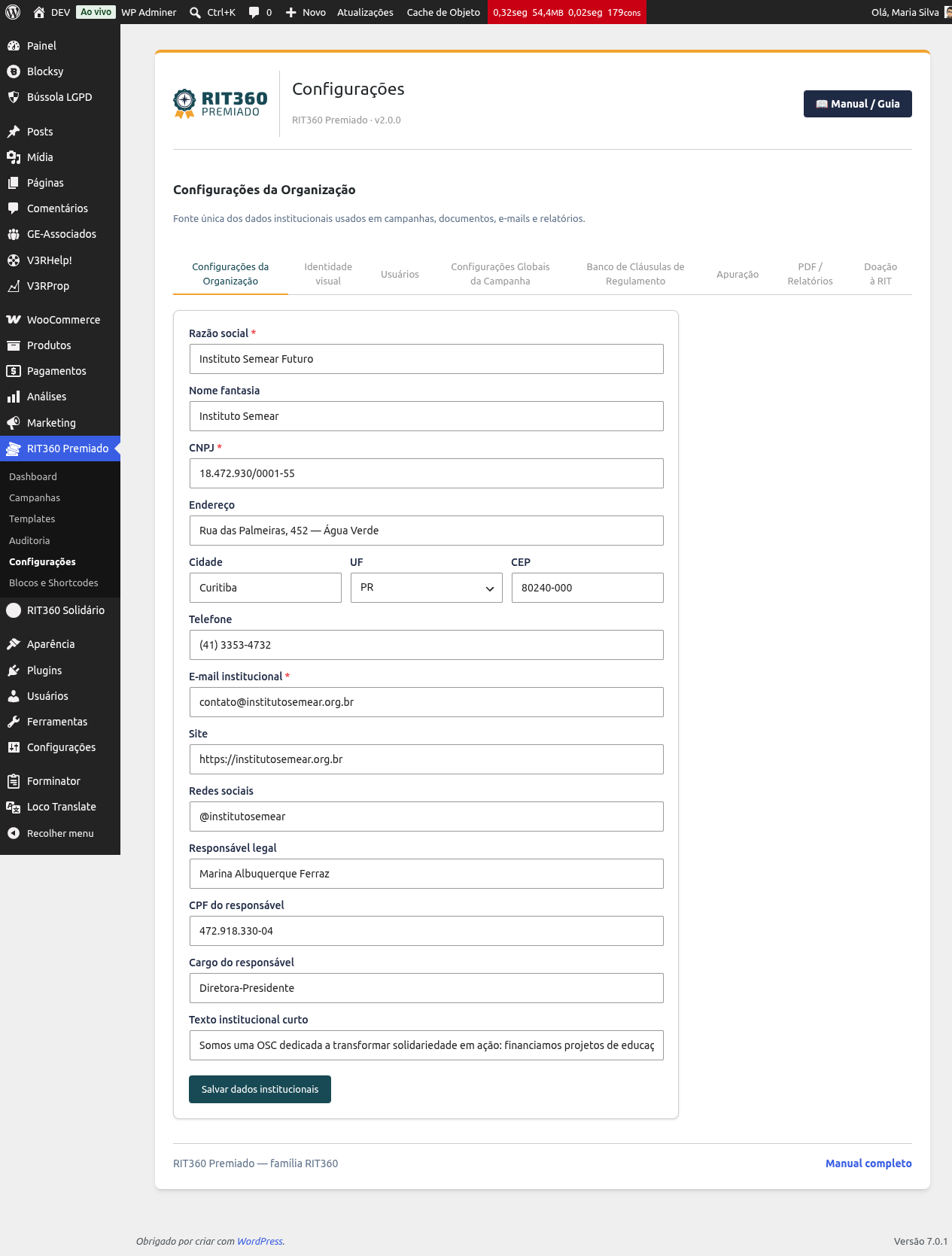
Task: Open Banco de Cláusulas de Regulamento tab
Action: tap(636, 274)
